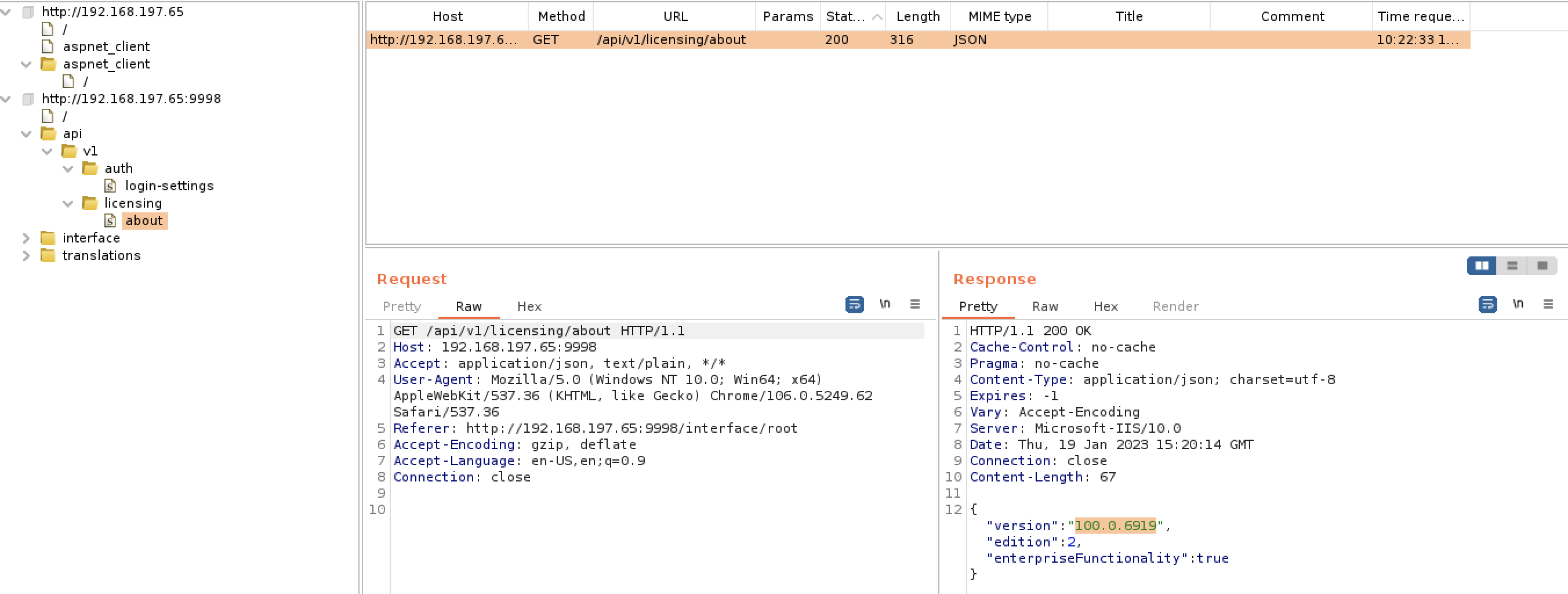Screen dimensions: 1568x594
Task: Select the Raw view toggle in Response
Action: click(1044, 306)
